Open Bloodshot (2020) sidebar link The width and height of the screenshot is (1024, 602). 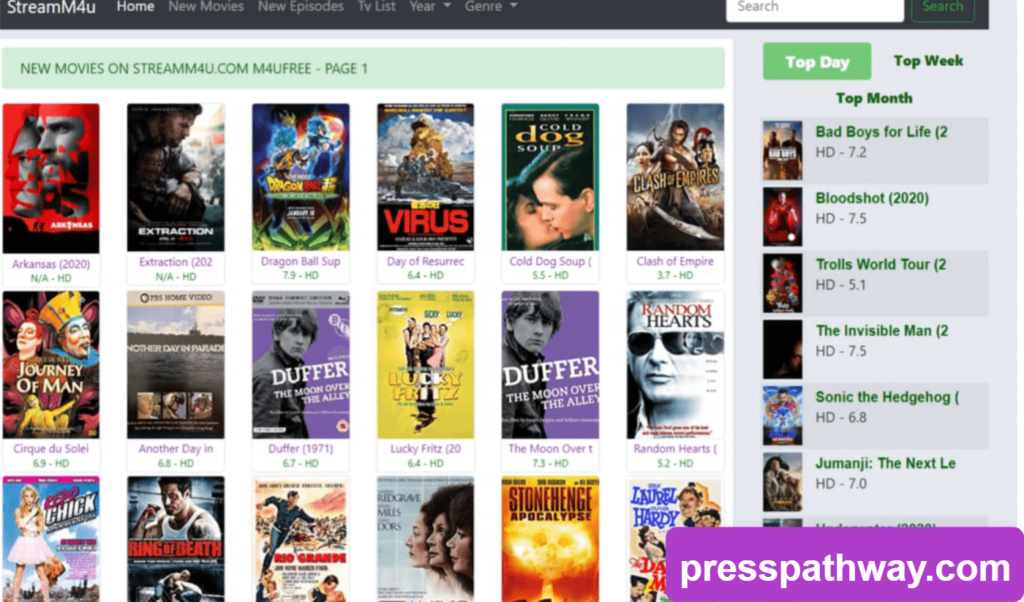click(x=872, y=198)
